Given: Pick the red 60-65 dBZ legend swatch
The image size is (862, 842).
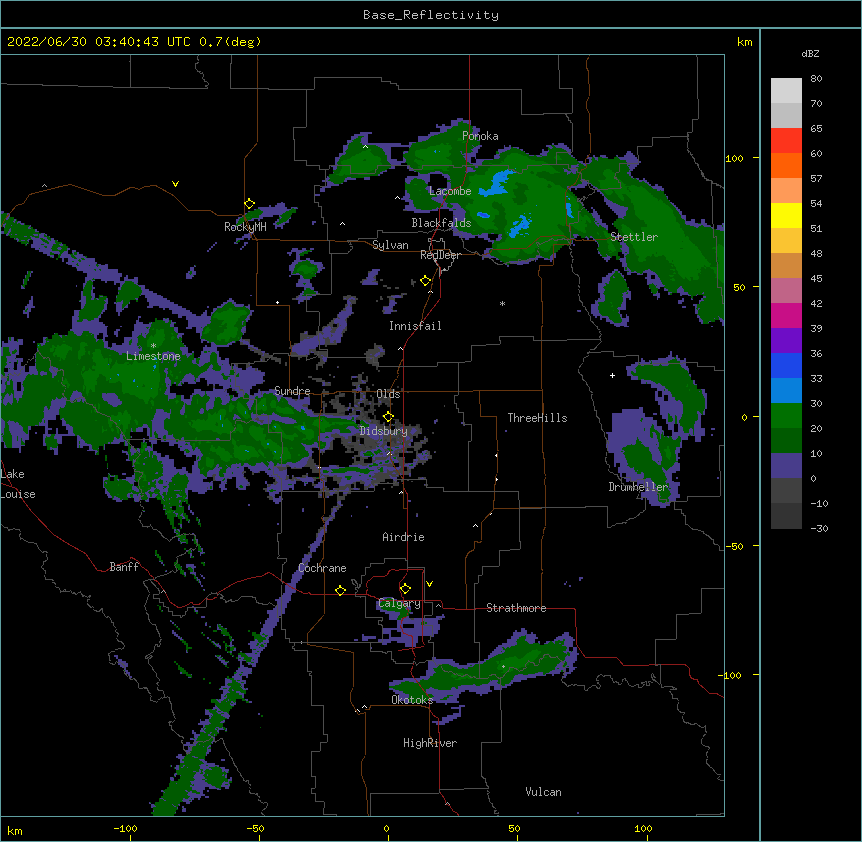Looking at the screenshot, I should tap(786, 140).
